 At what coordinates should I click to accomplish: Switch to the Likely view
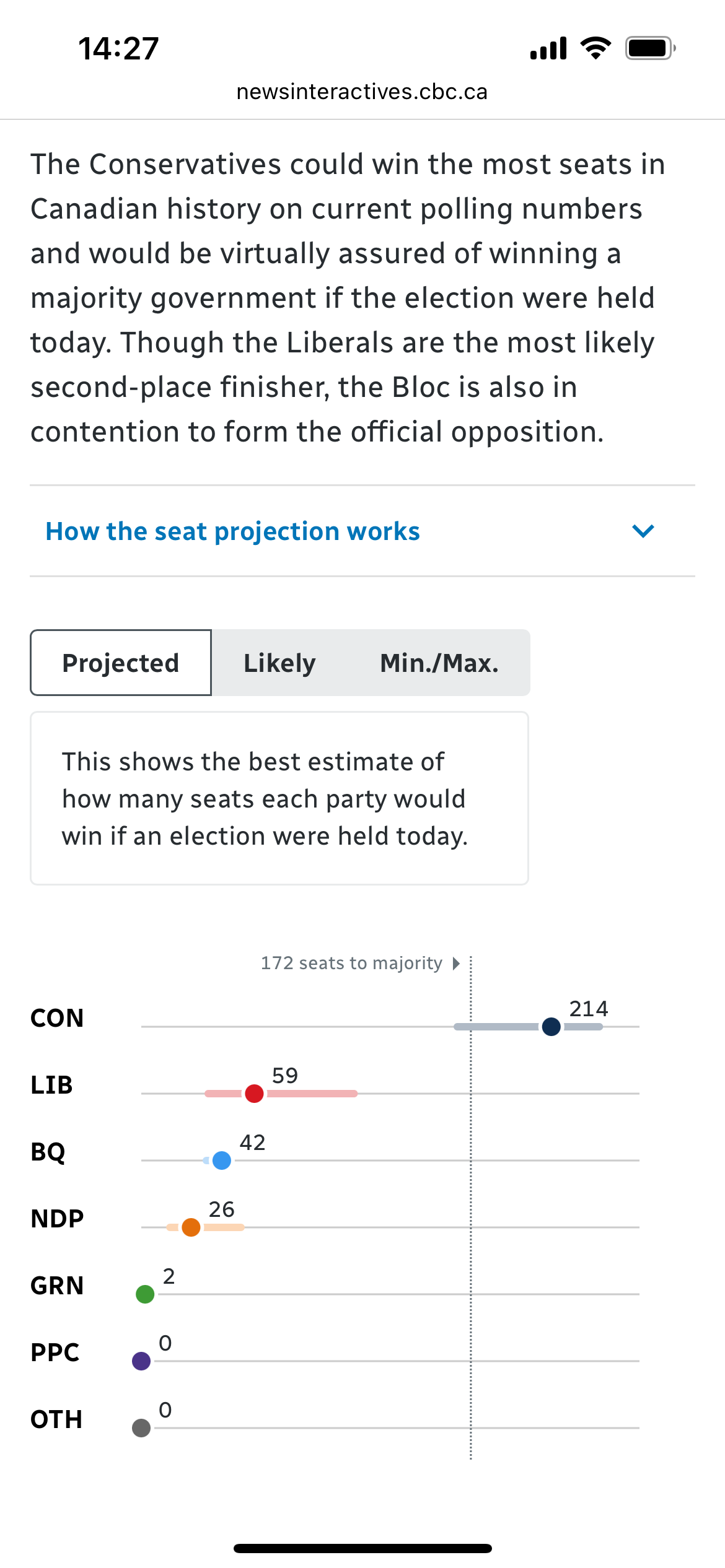(279, 663)
